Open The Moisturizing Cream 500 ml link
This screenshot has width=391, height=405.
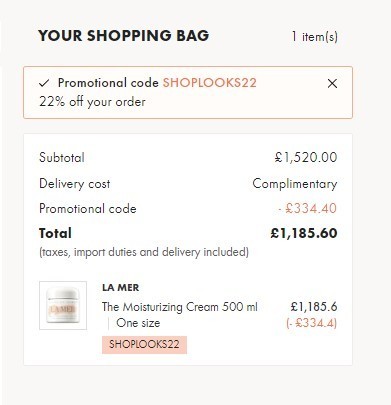[x=180, y=307]
